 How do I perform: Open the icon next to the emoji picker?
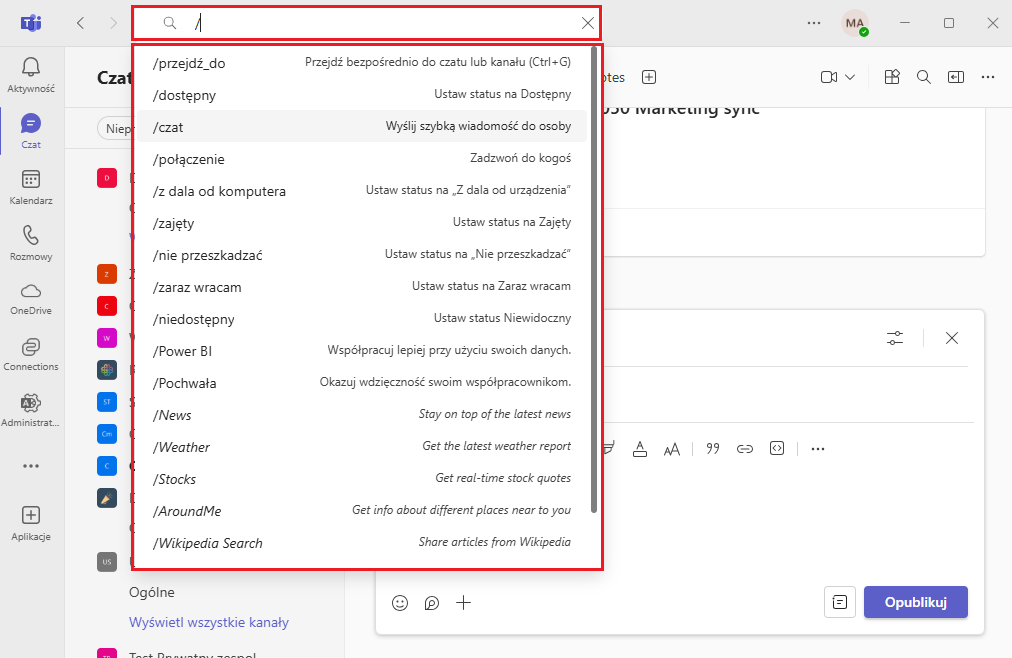coord(432,603)
